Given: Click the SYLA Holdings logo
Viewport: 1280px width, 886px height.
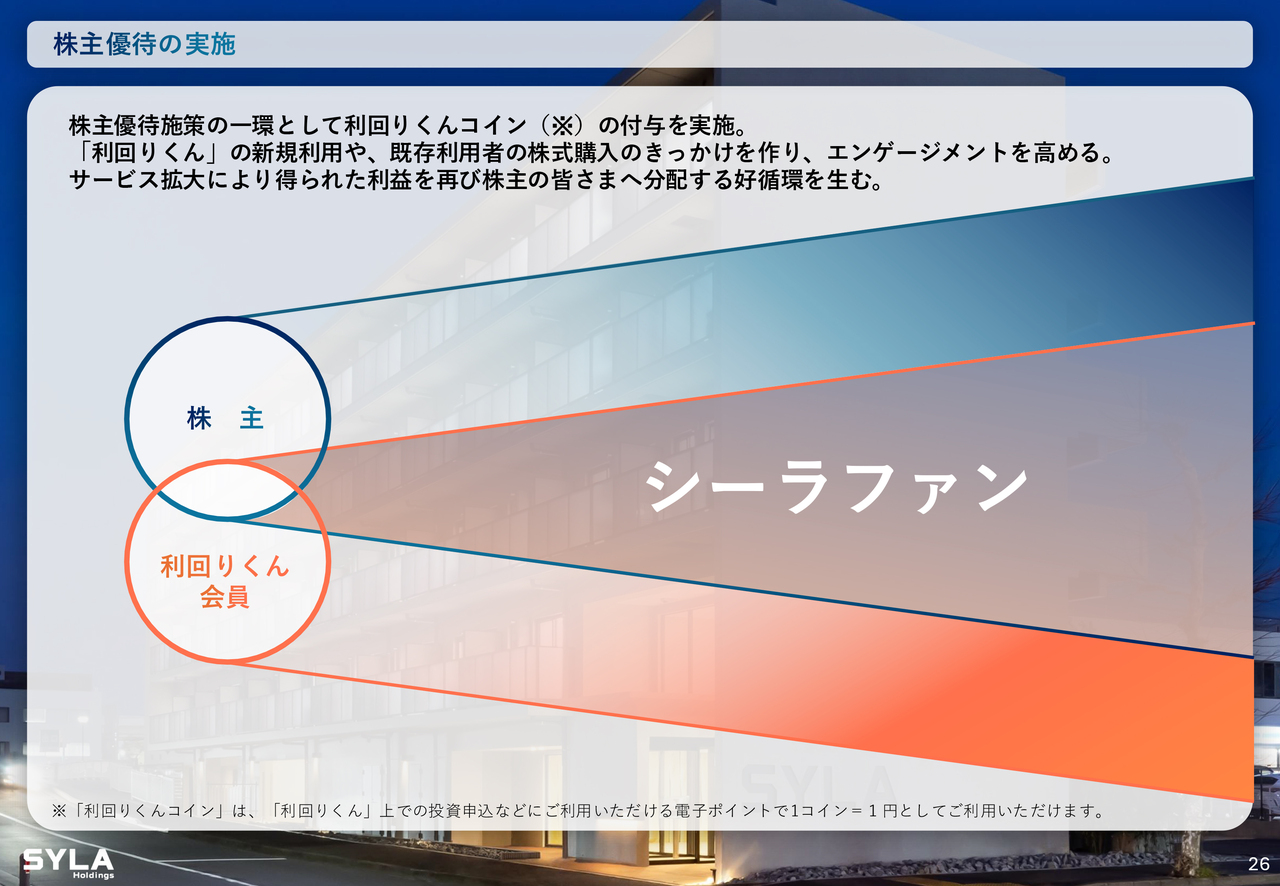Looking at the screenshot, I should pos(68,863).
